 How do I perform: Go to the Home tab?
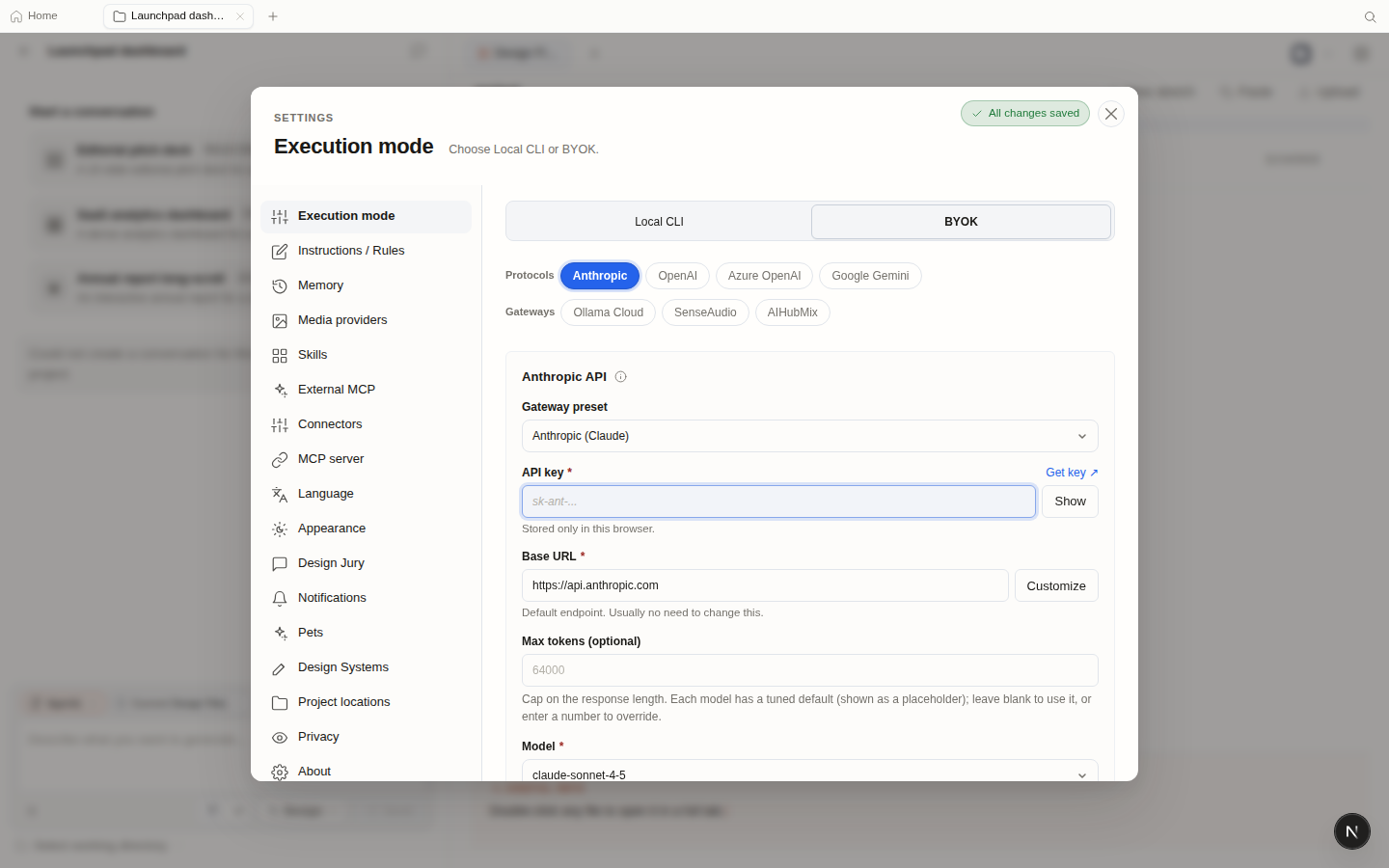click(34, 16)
